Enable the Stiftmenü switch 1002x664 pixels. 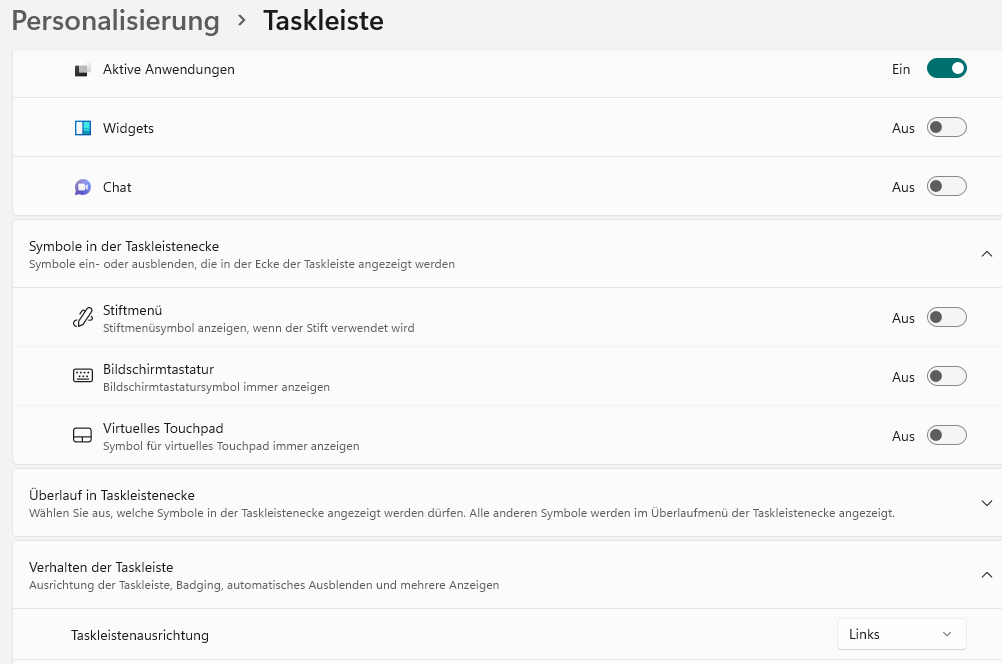point(946,317)
